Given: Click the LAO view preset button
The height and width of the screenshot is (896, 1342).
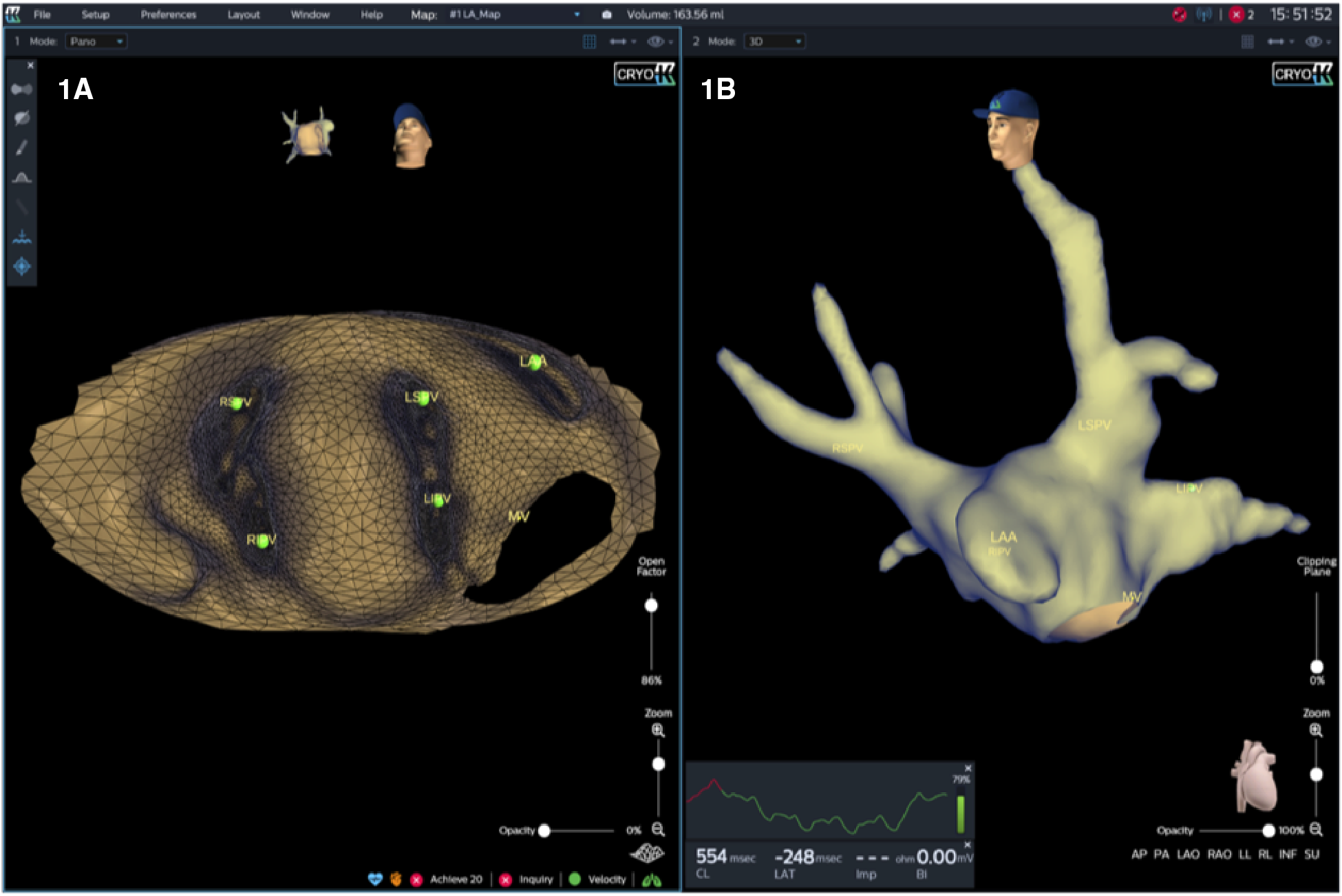Looking at the screenshot, I should pos(1188,854).
